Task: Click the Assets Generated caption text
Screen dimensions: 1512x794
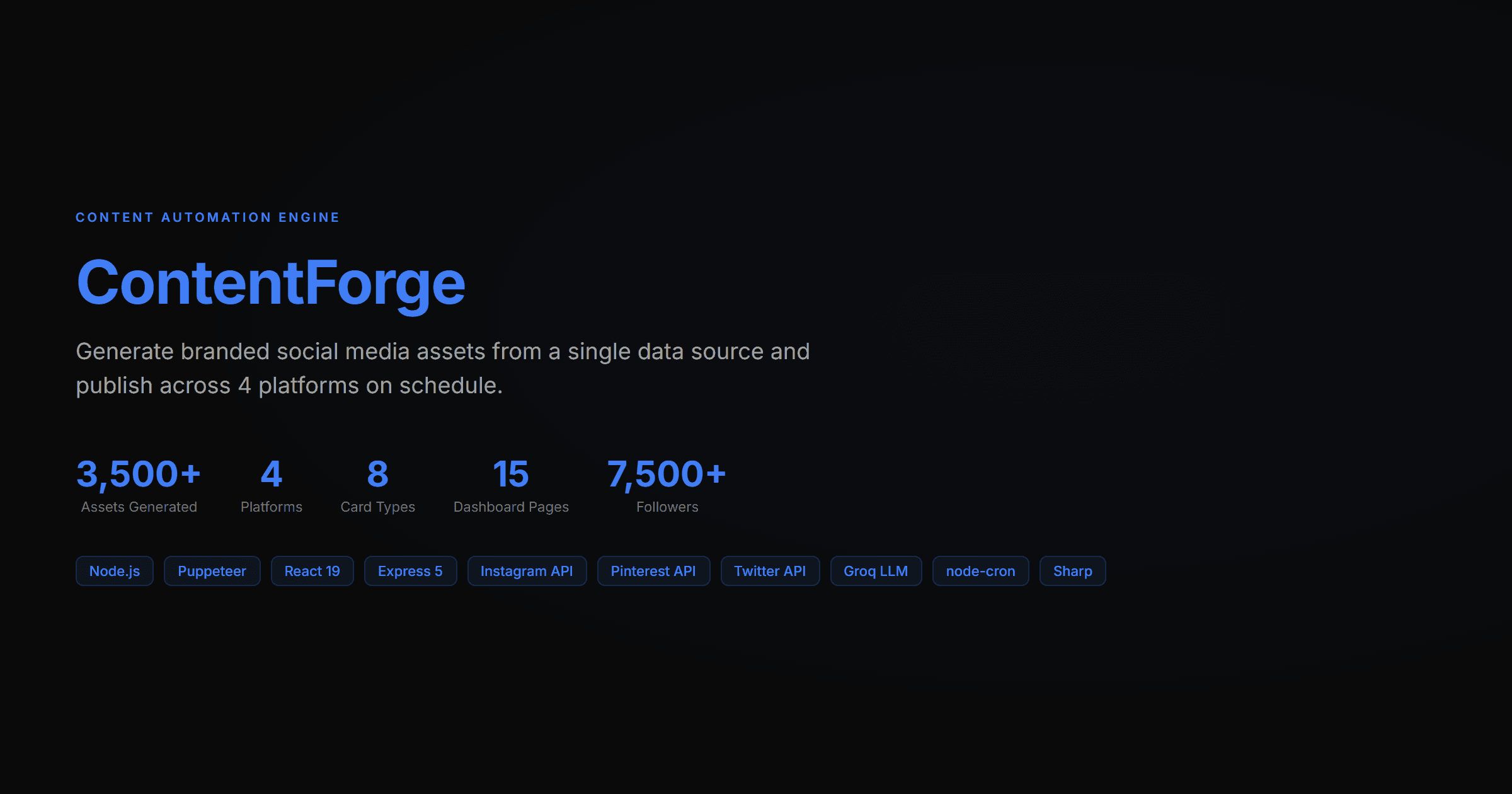Action: pyautogui.click(x=139, y=506)
